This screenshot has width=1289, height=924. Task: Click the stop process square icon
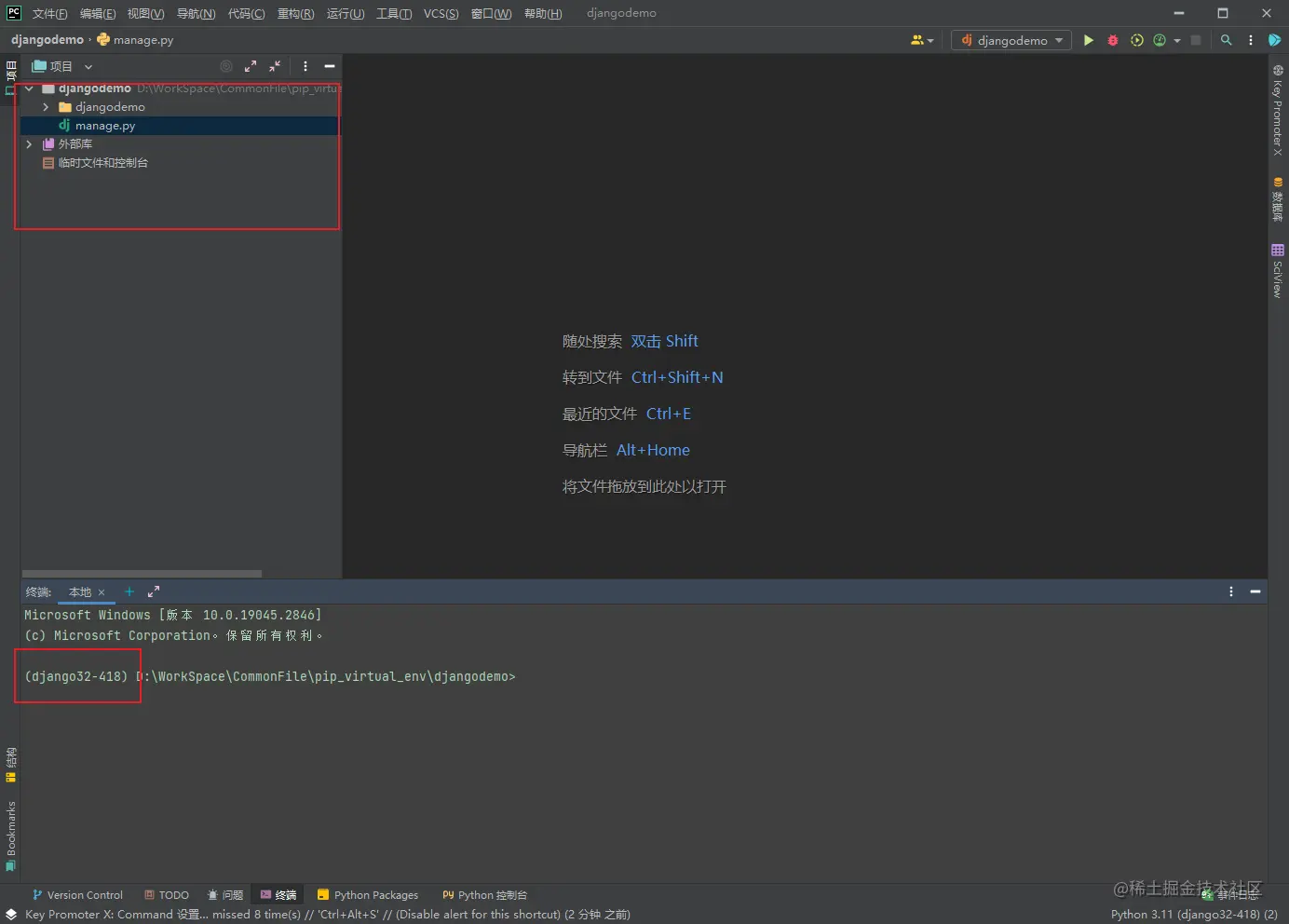click(1196, 40)
